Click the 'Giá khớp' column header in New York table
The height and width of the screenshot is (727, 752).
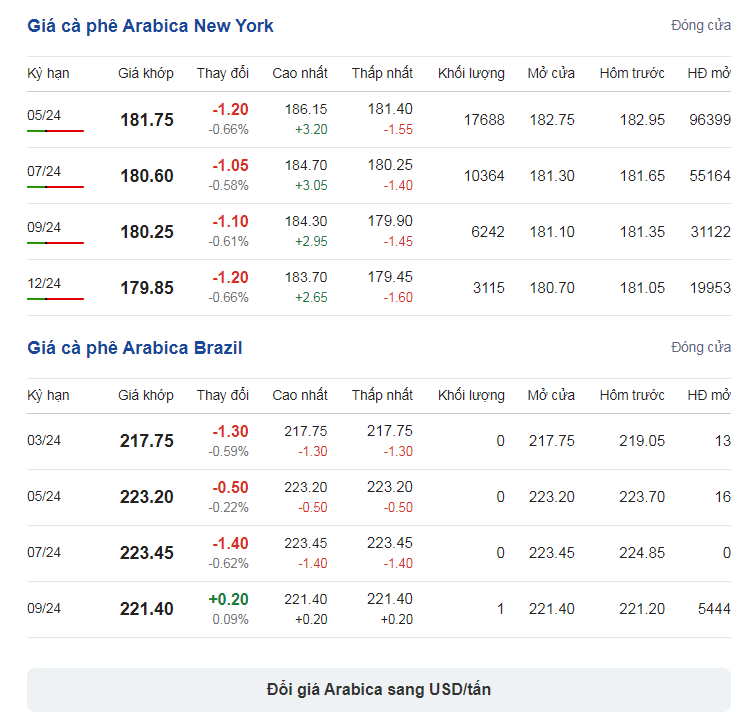click(146, 73)
